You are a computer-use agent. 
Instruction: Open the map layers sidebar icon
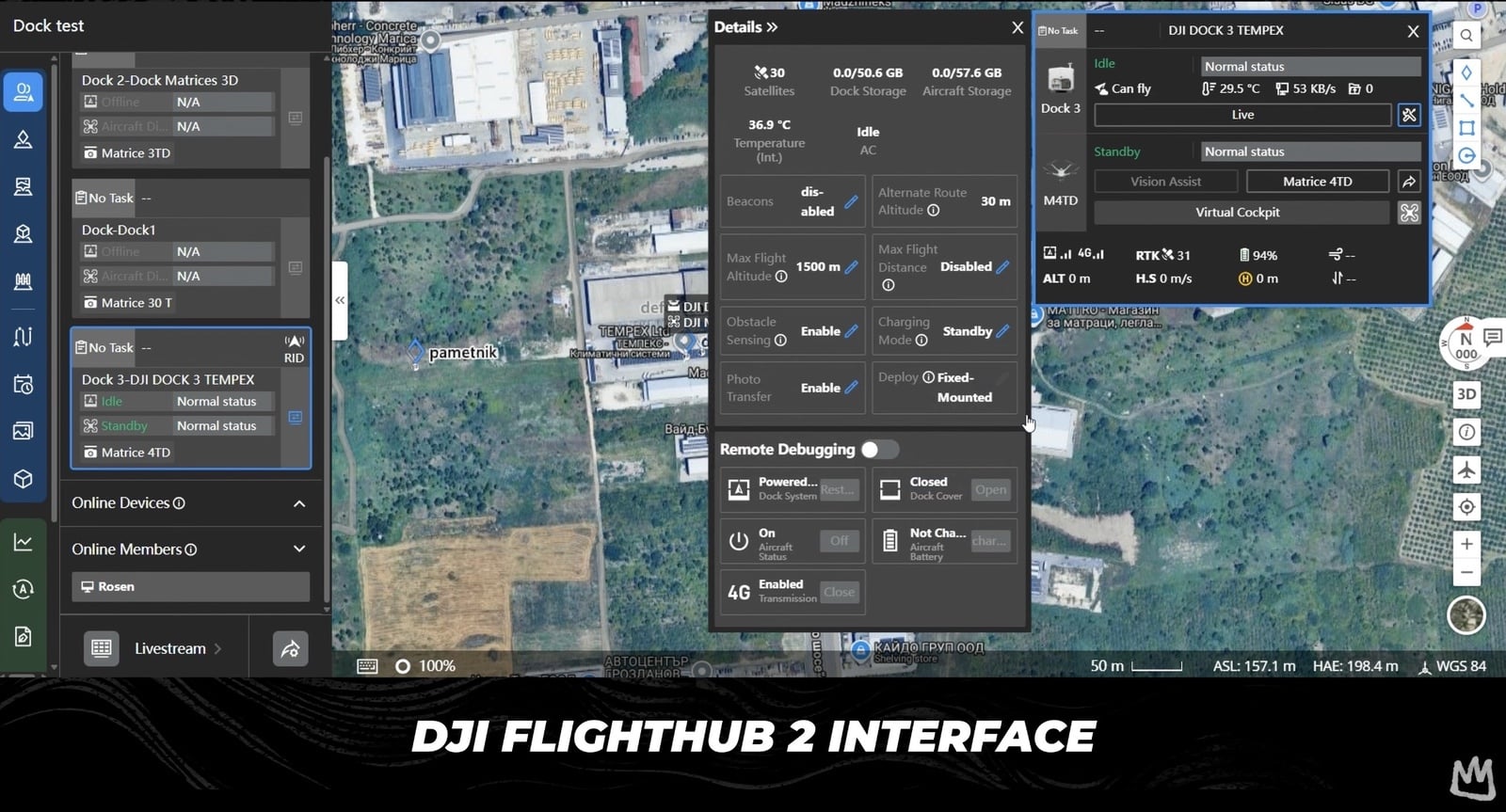[x=23, y=186]
